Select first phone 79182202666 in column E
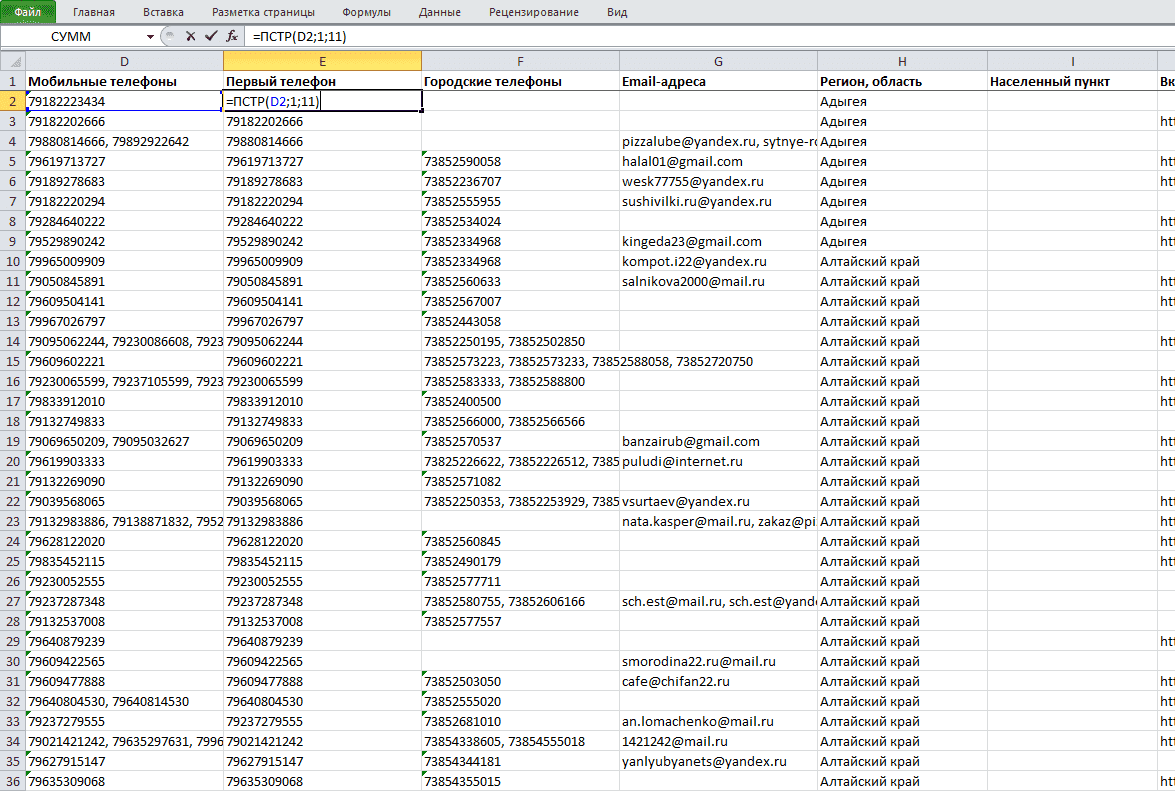Viewport: 1175px width, 791px height. pos(322,121)
